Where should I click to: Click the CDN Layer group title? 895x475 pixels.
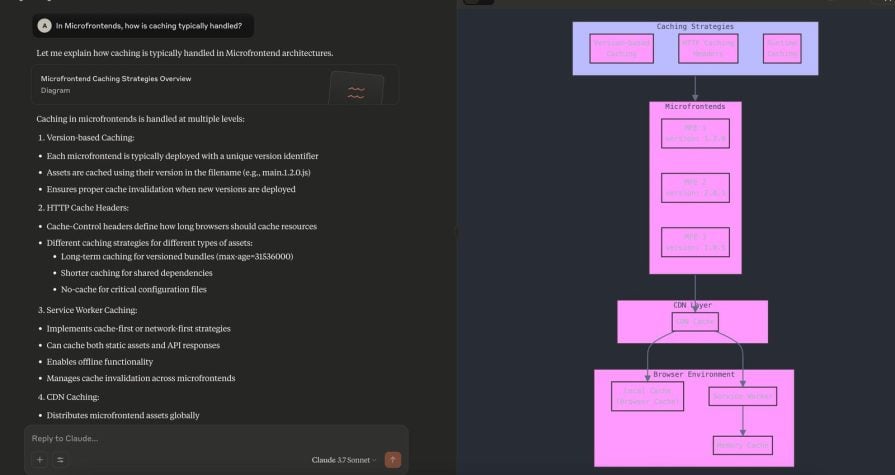click(692, 305)
